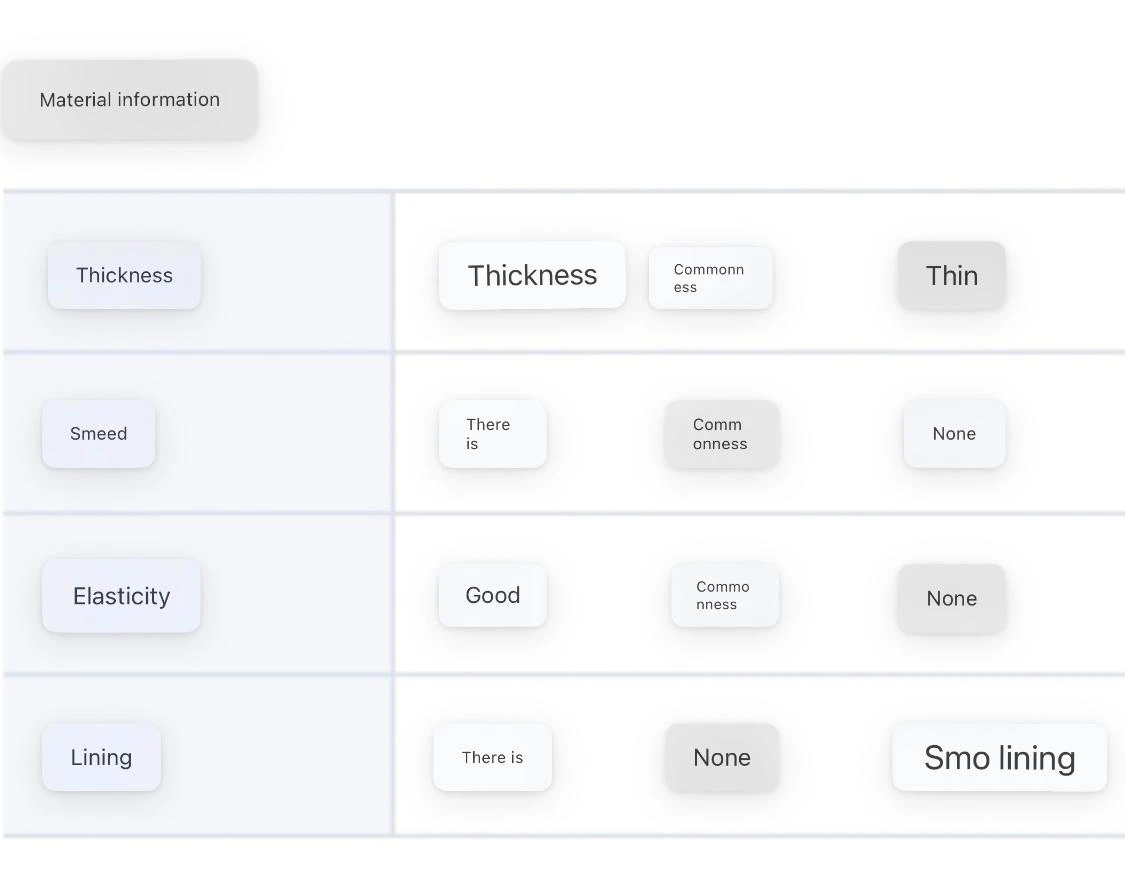This screenshot has width=1125, height=889.
Task: Click the Lining row label
Action: 101,757
